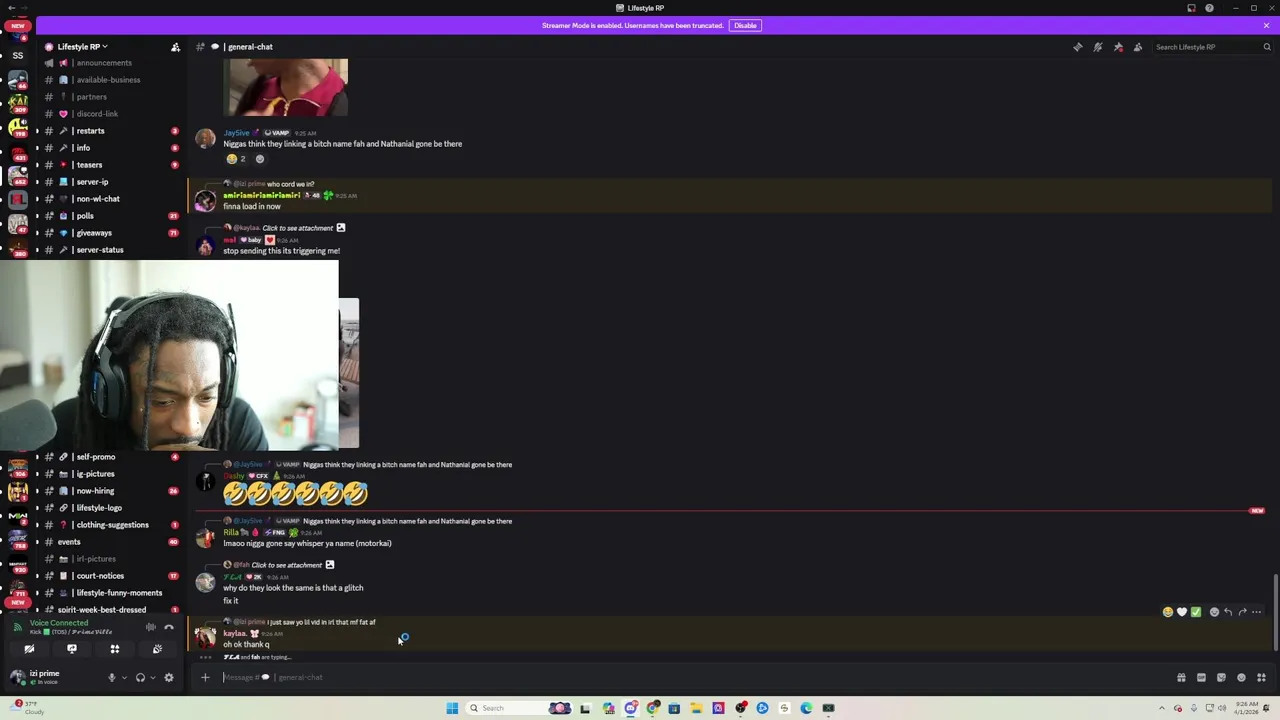This screenshot has height=720, width=1280.
Task: Open the Lifestyle RP server dropdown
Action: tap(82, 46)
